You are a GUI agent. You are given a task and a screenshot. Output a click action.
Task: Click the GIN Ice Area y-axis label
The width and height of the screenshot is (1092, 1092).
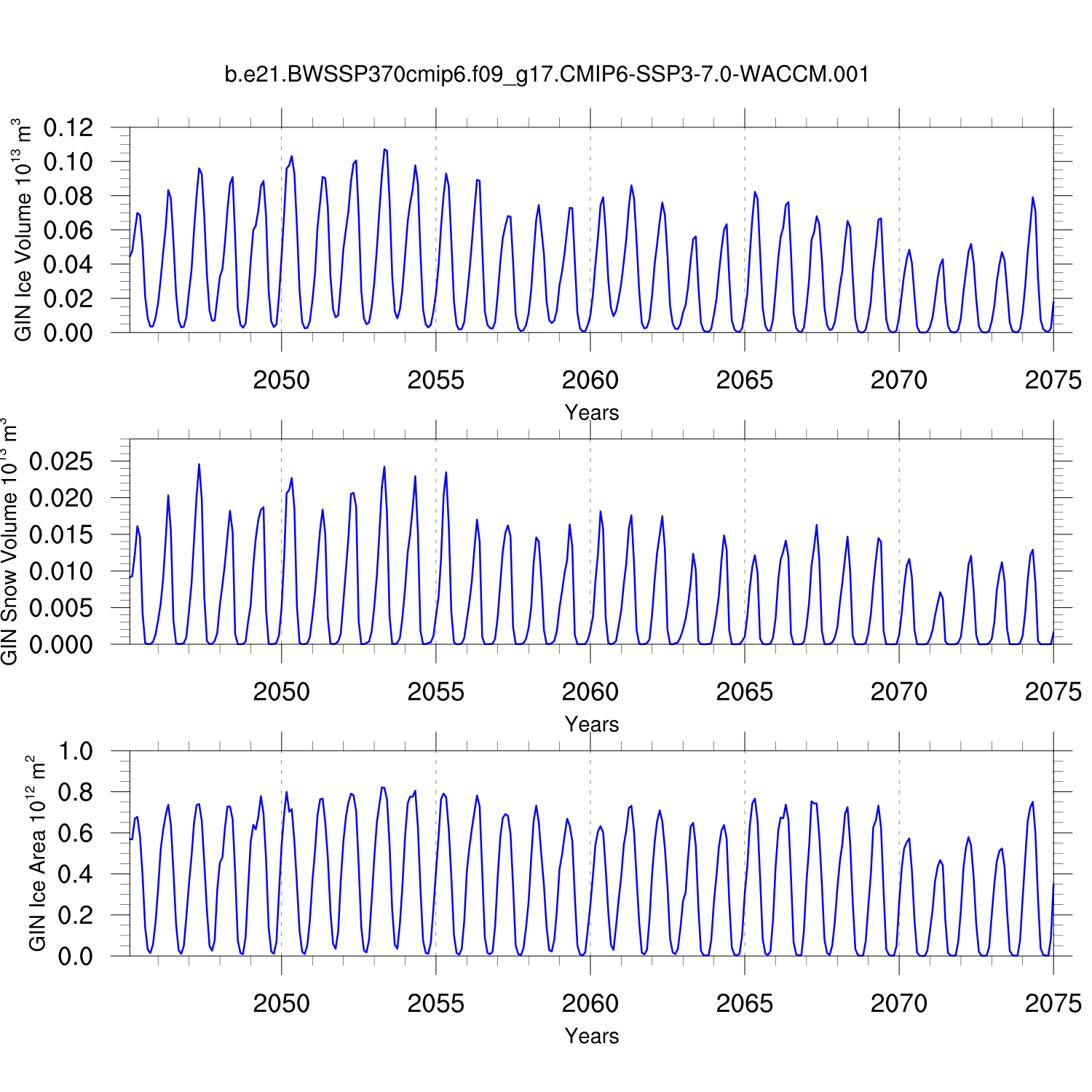pos(37,853)
